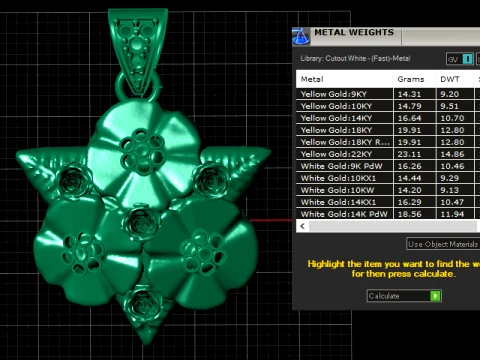
Task: Click the 9.51 DWT cell
Action: click(455, 106)
